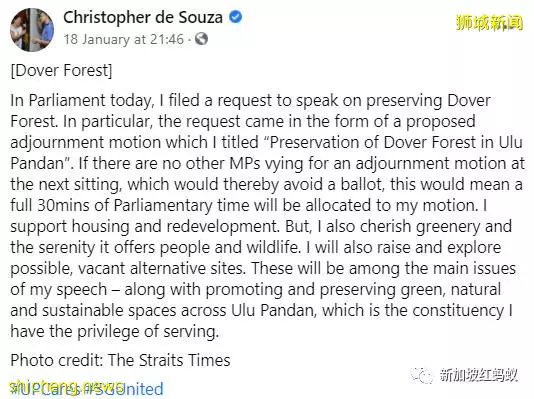Click the globe public-audience icon
The height and width of the screenshot is (399, 534).
click(x=202, y=39)
